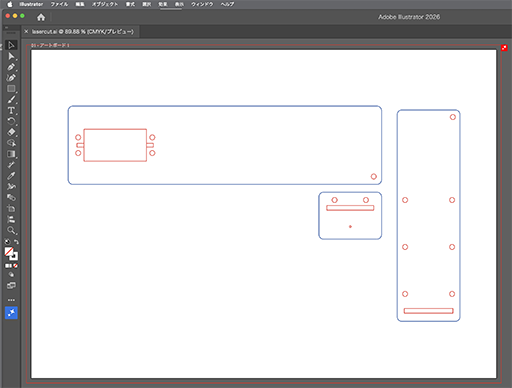This screenshot has width=512, height=388.
Task: Open the ファイル menu
Action: [59, 4]
